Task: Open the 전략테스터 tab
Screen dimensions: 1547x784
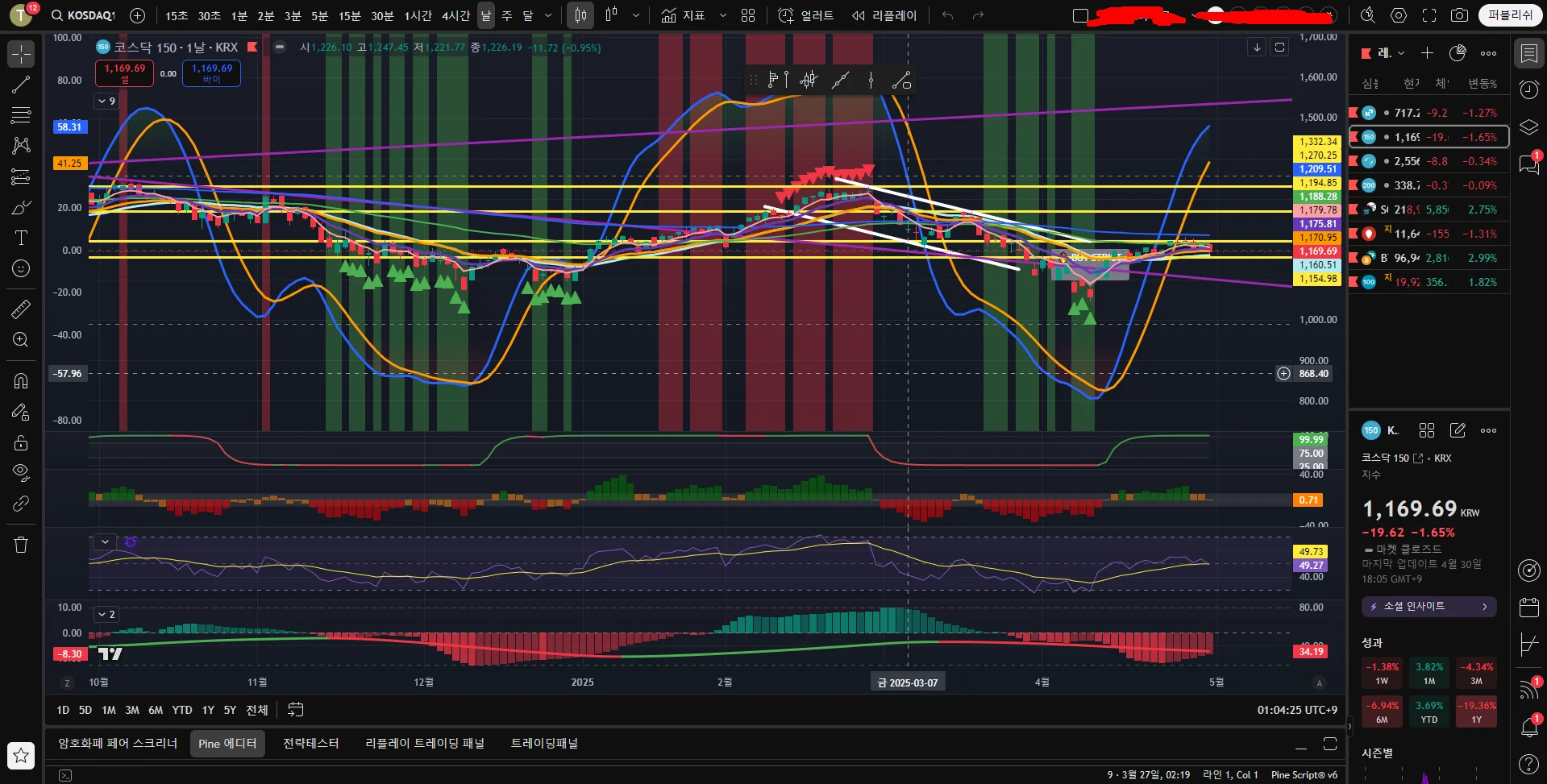Action: click(x=310, y=743)
